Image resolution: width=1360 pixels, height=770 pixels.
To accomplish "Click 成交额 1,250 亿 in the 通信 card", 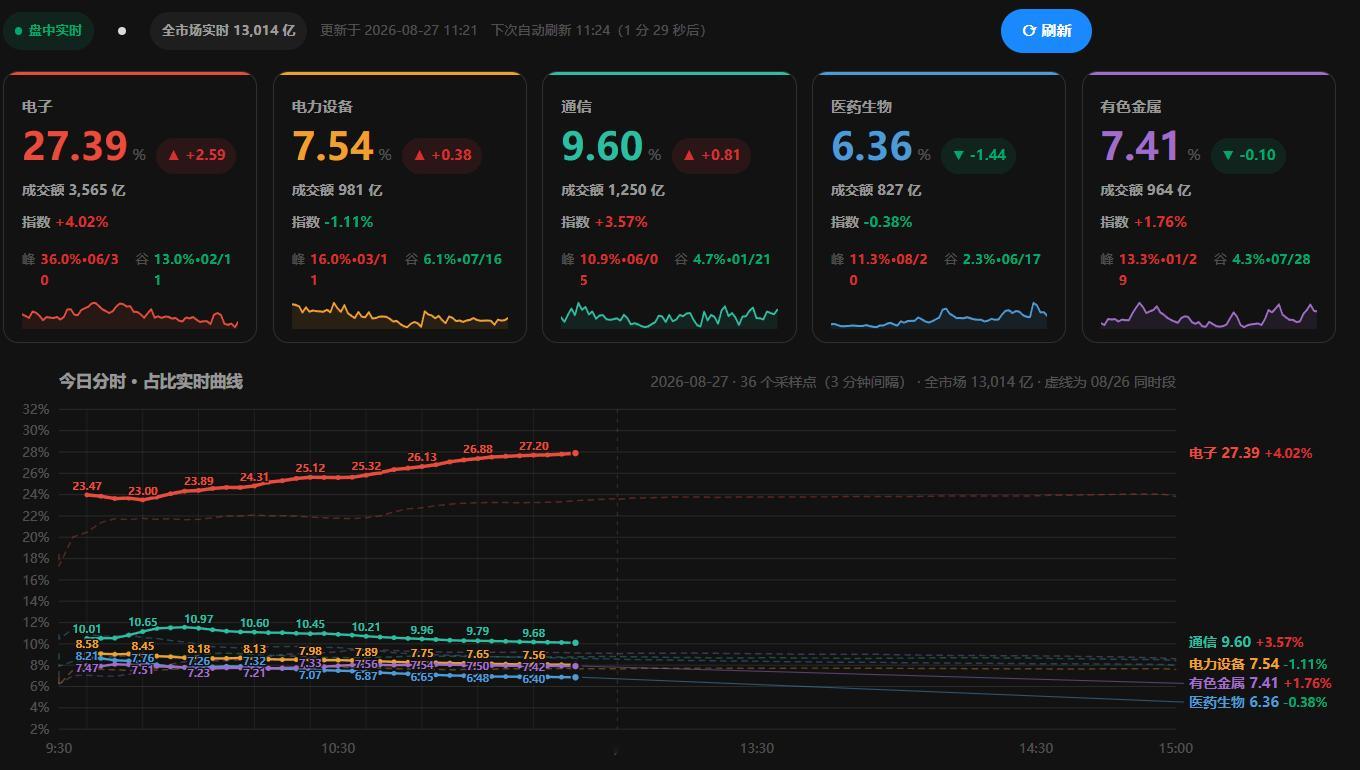I will (613, 190).
